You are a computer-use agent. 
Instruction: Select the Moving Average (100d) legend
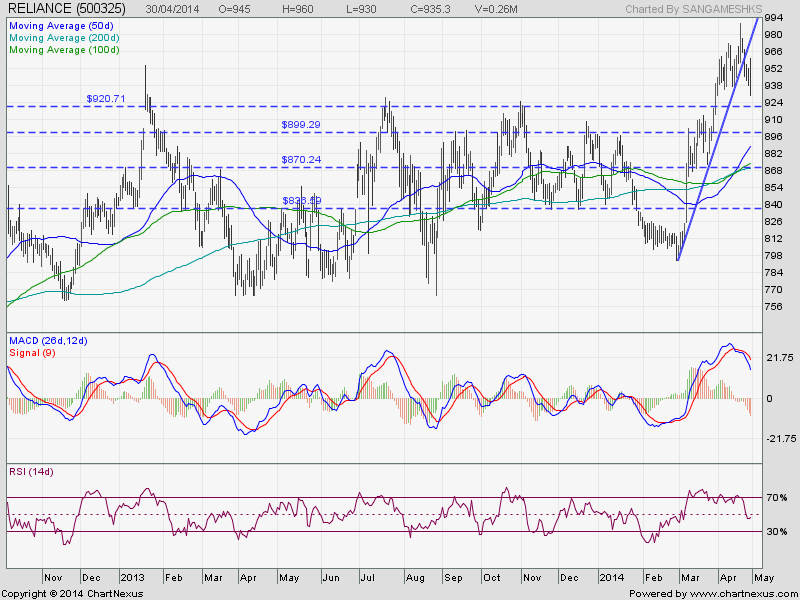coord(64,50)
